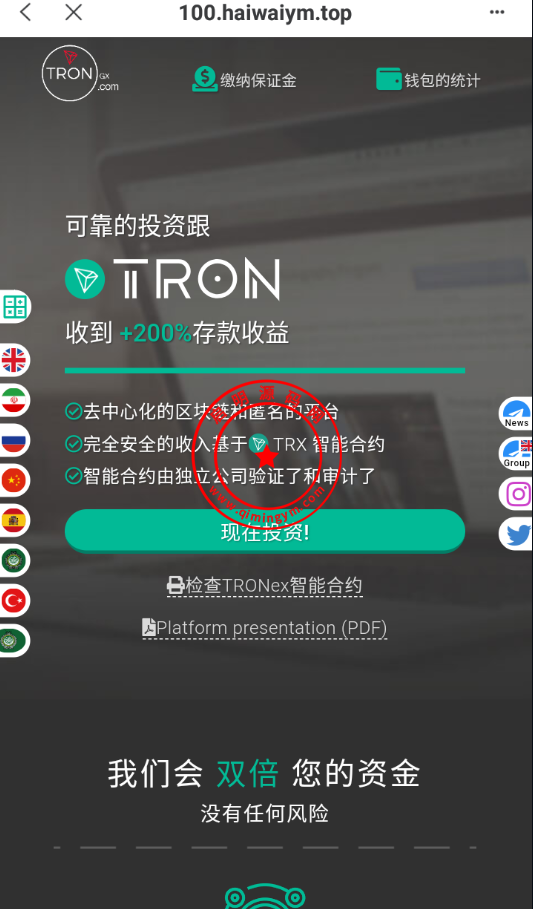The image size is (533, 909).
Task: Choose the Russian flag language
Action: 14,440
